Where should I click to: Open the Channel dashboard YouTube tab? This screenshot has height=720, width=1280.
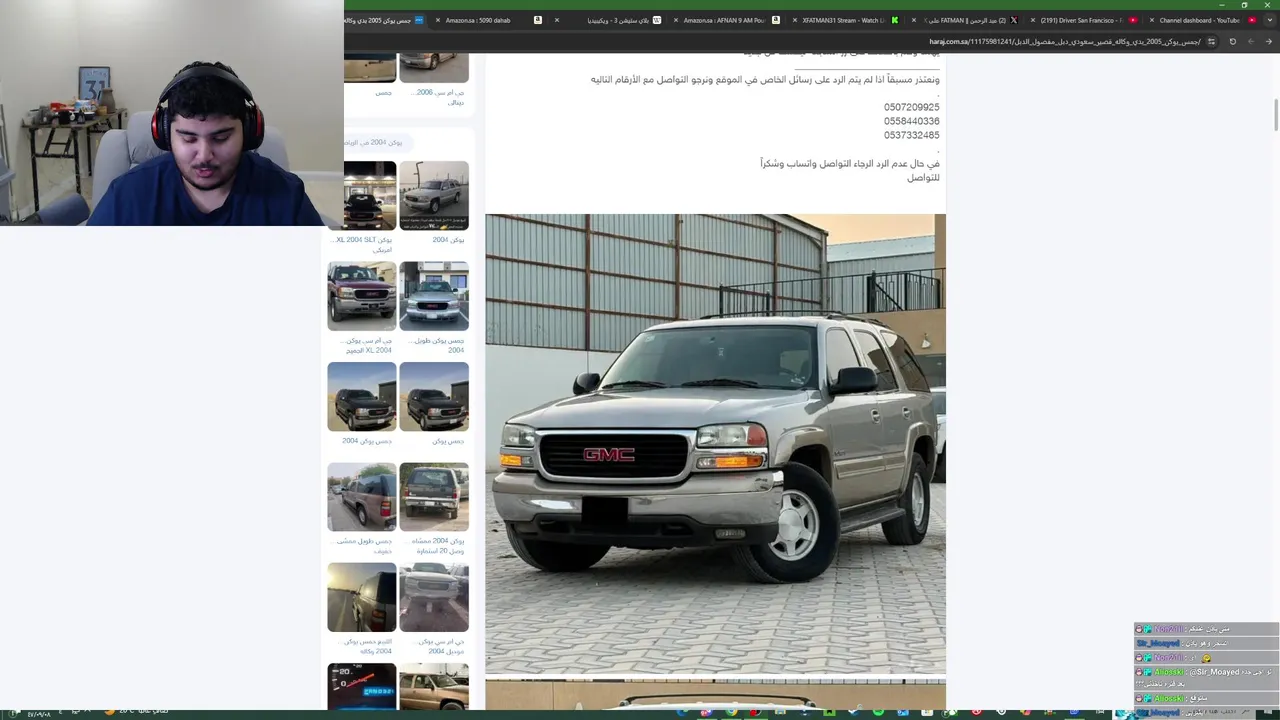coord(1200,20)
